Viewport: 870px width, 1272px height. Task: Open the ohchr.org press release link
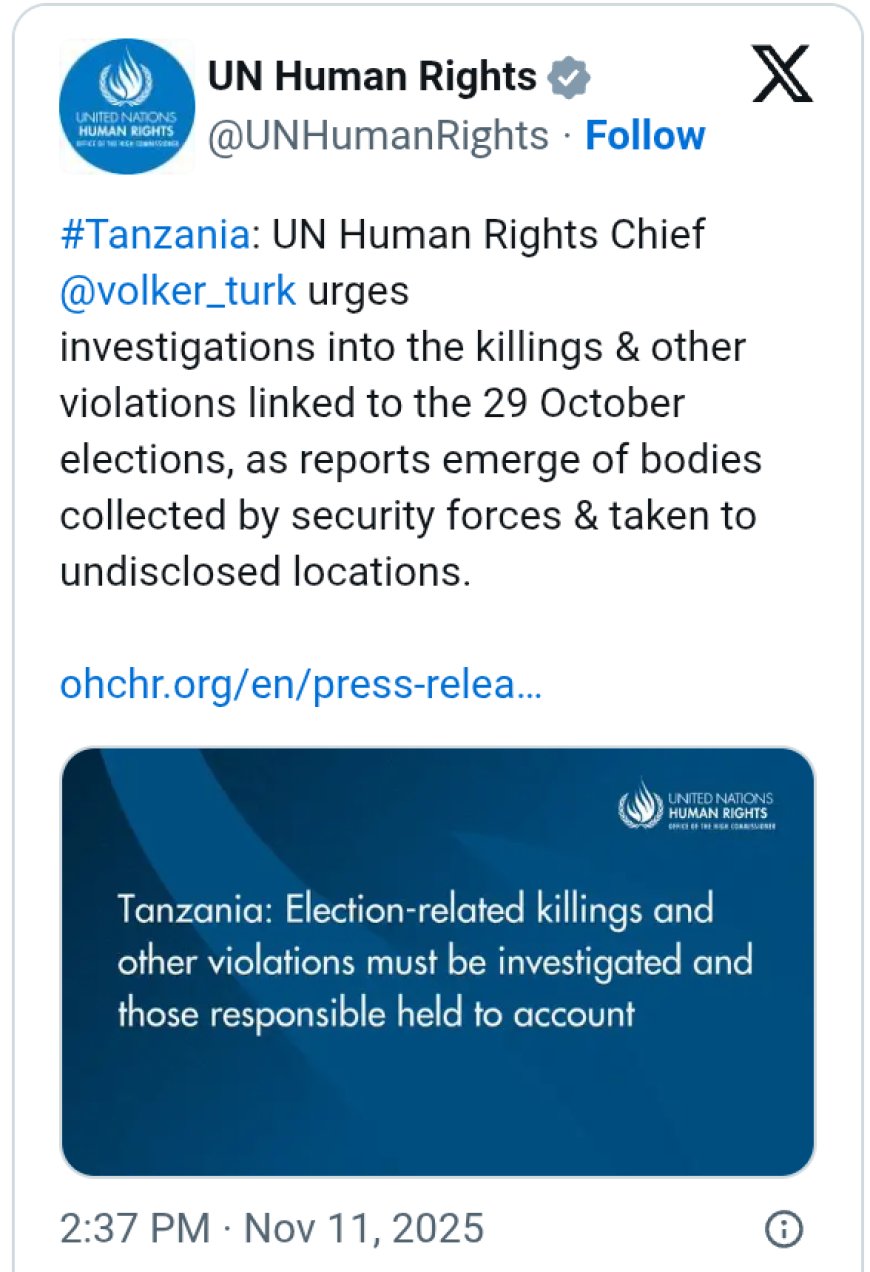click(301, 686)
